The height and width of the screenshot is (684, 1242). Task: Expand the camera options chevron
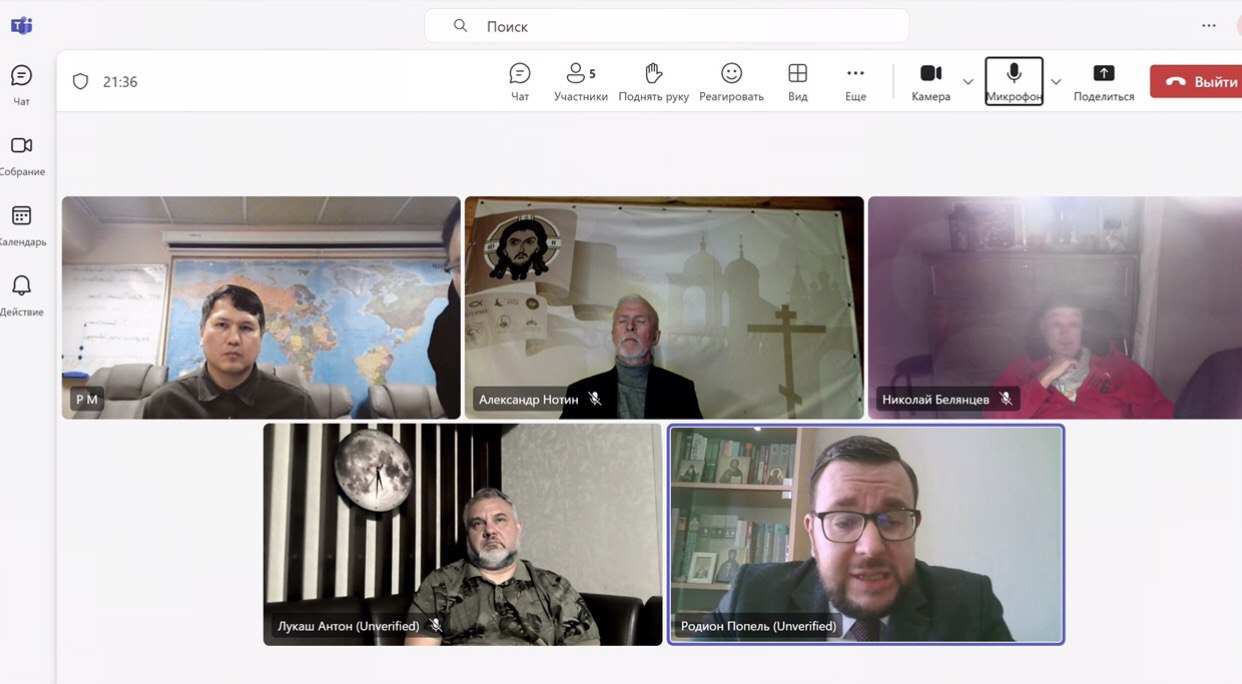[x=968, y=82]
